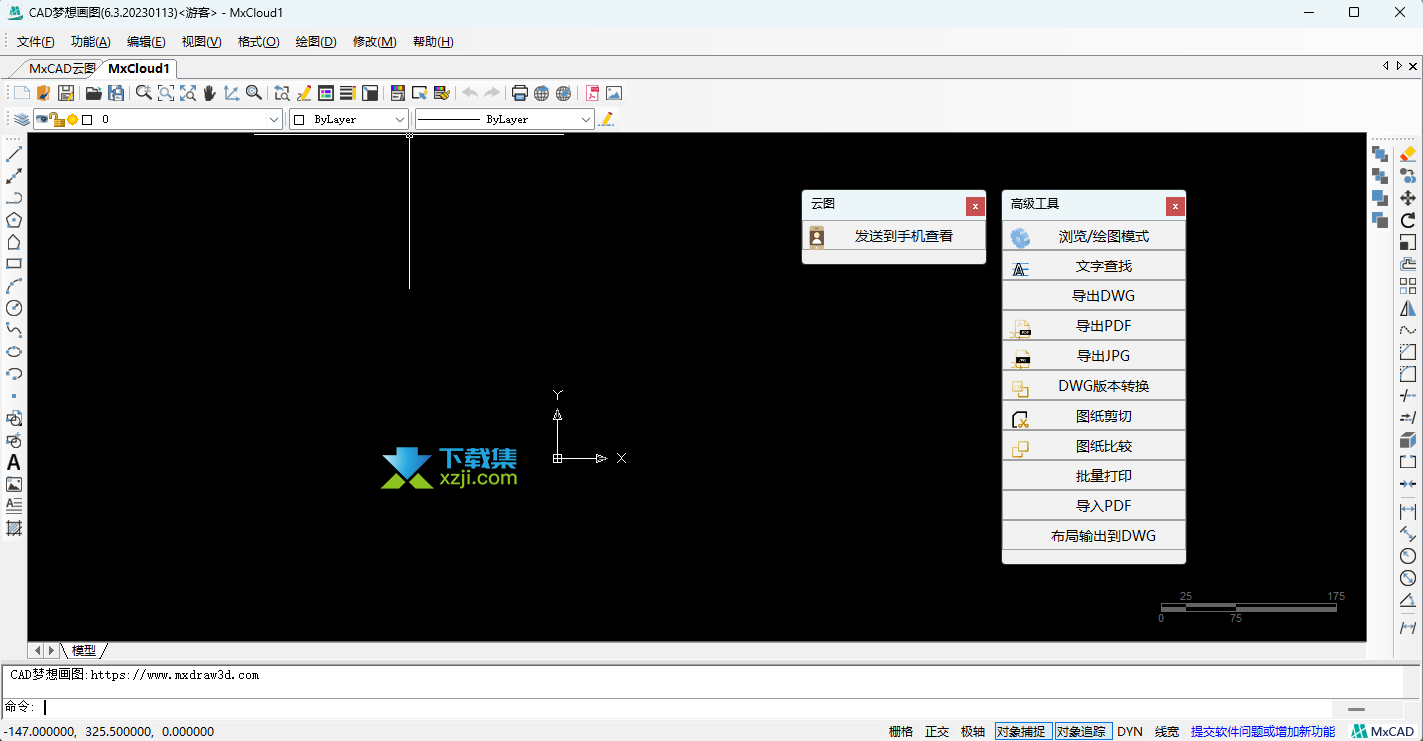Image resolution: width=1423 pixels, height=741 pixels.
Task: Click the Save floppy disk icon
Action: click(66, 93)
